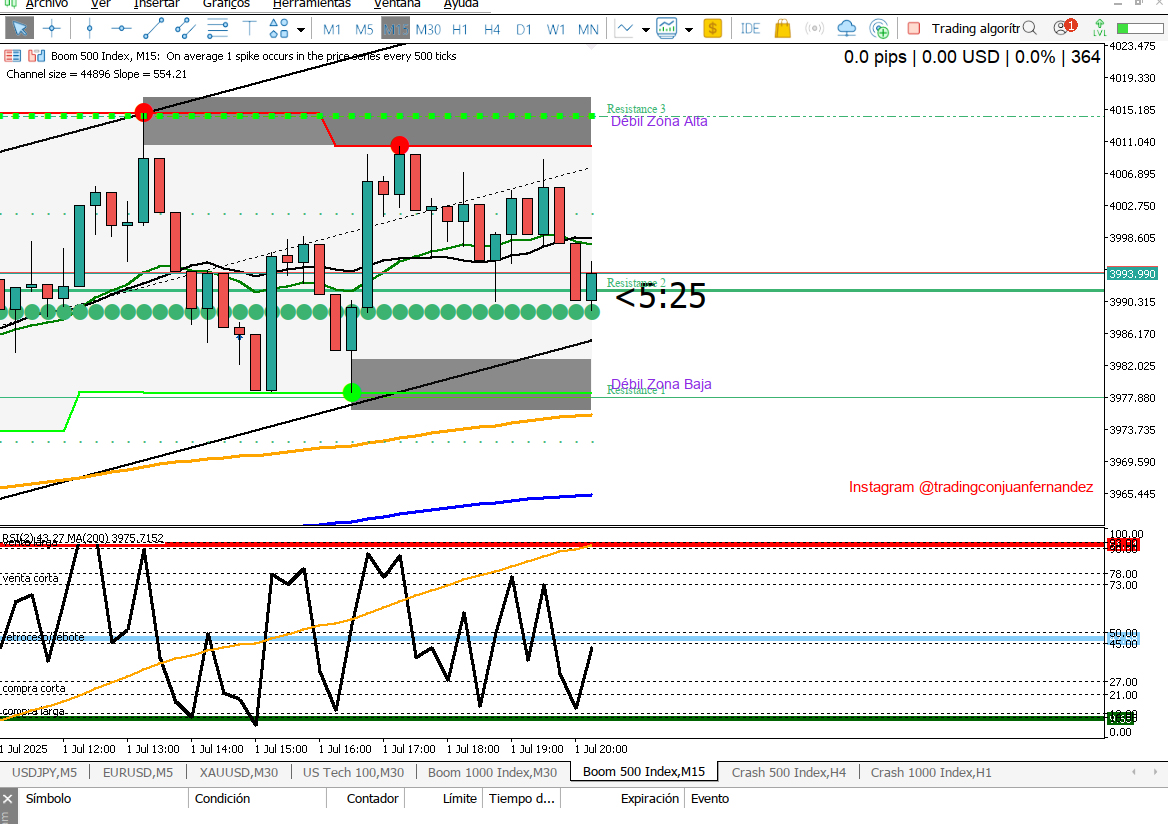Screen dimensions: 1168x824
Task: Select the equidistant channel tool
Action: click(x=185, y=29)
